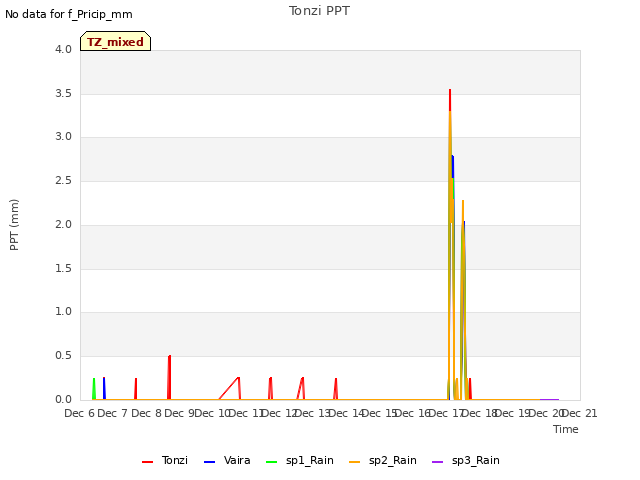Click the blue Vaira legend swatch
This screenshot has height=480, width=640.
209,462
